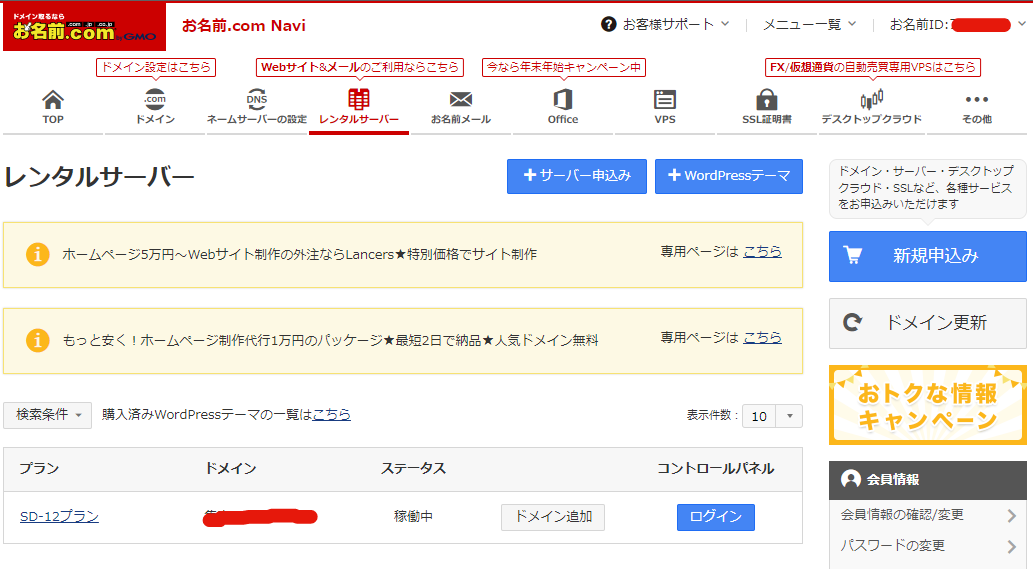Open the デスクトップクラウド chart icon
1033x569 pixels.
pyautogui.click(x=871, y=100)
